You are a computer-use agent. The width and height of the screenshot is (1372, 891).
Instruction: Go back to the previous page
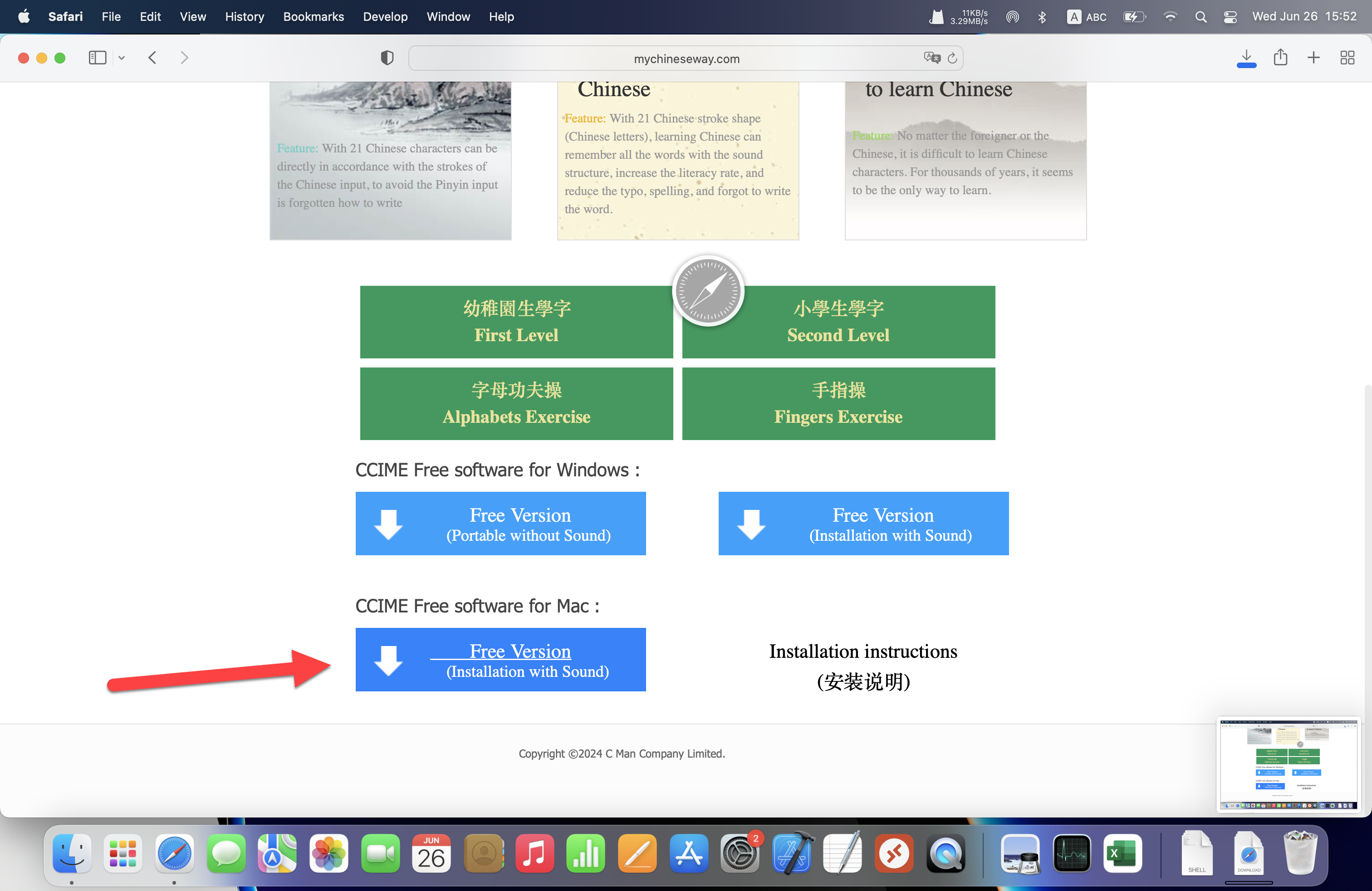pyautogui.click(x=152, y=58)
